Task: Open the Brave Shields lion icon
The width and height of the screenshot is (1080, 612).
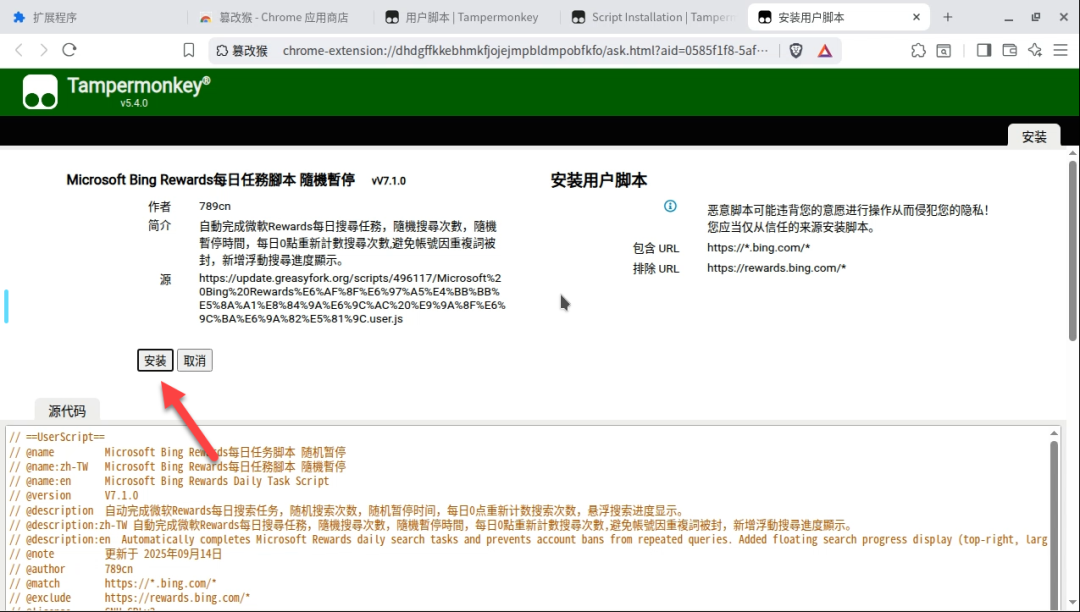Action: [796, 50]
